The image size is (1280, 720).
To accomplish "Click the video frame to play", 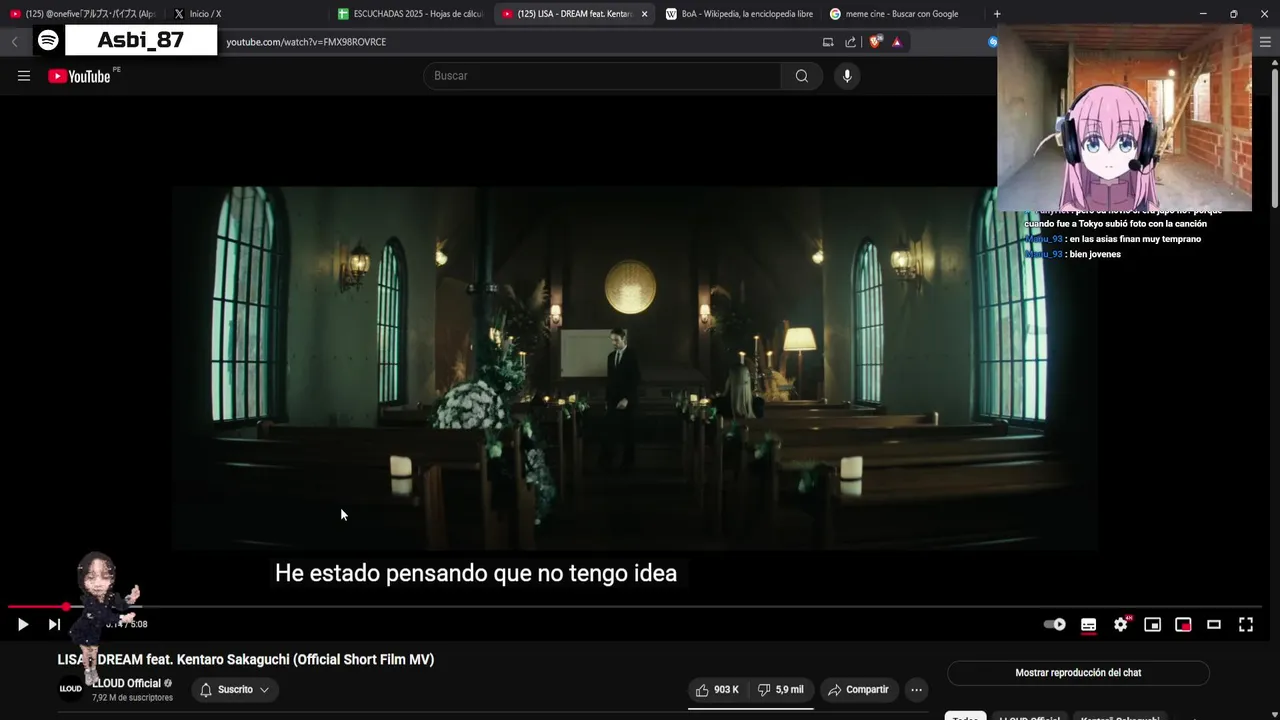I will point(635,368).
